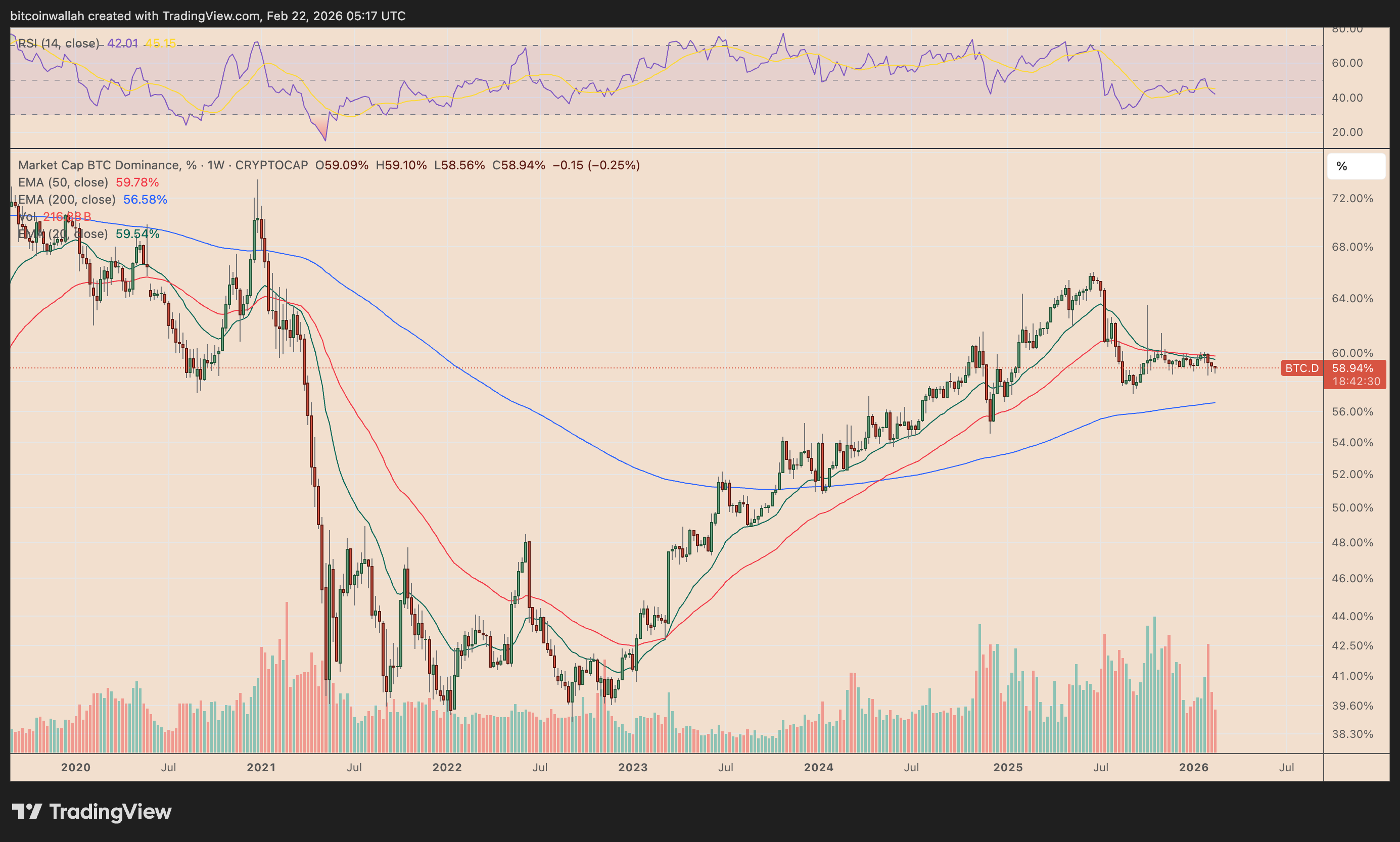The width and height of the screenshot is (1400, 842).
Task: Select the EMA (200, close) indicator legend
Action: (66, 199)
